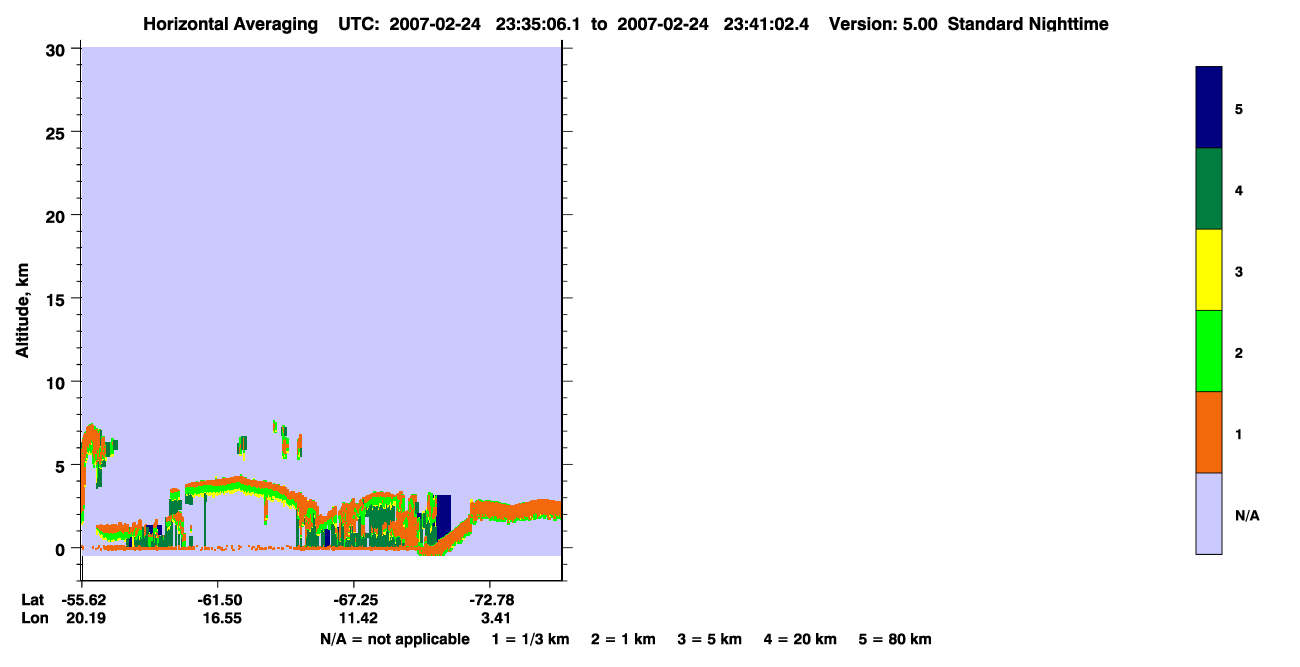Click the altitude tick label 15
1300x667 pixels.
point(58,299)
